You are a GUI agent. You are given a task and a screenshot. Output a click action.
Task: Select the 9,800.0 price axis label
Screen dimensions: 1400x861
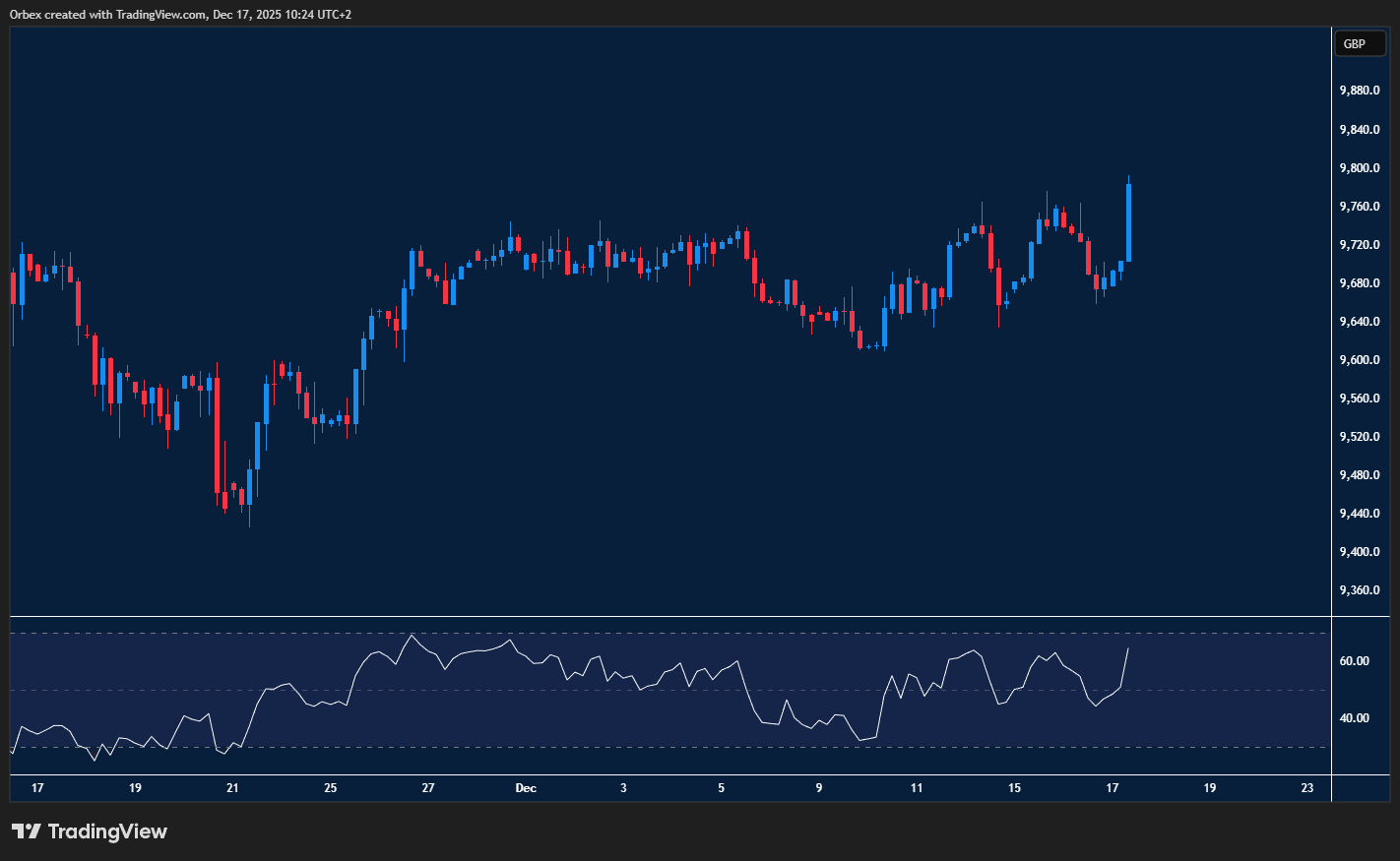coord(1360,168)
